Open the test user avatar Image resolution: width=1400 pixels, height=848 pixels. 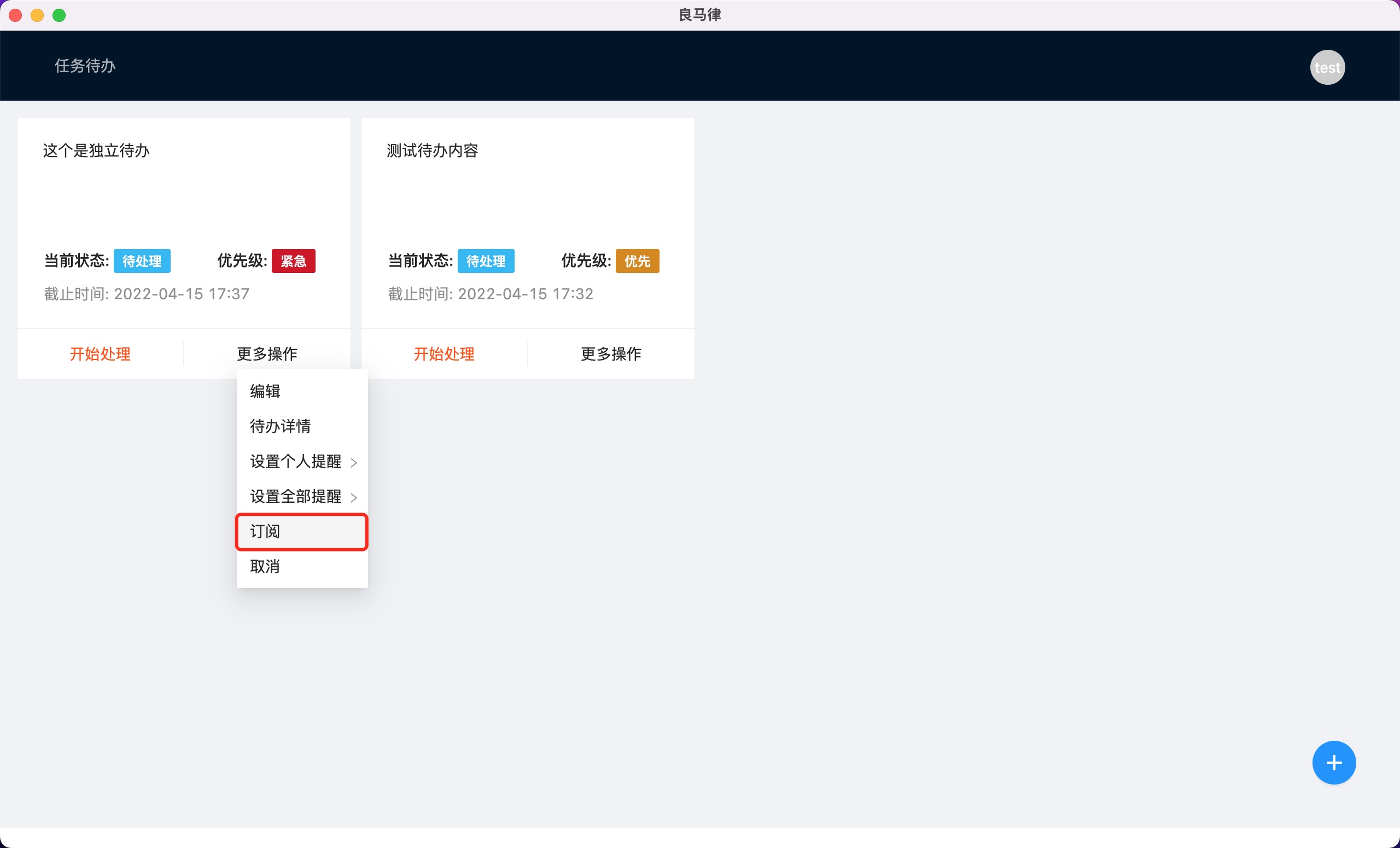[1327, 68]
